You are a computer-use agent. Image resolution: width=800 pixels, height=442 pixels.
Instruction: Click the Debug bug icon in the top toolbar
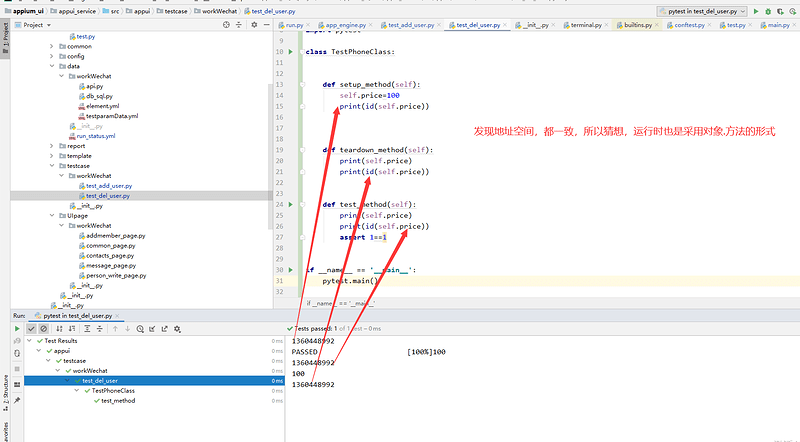(x=768, y=11)
